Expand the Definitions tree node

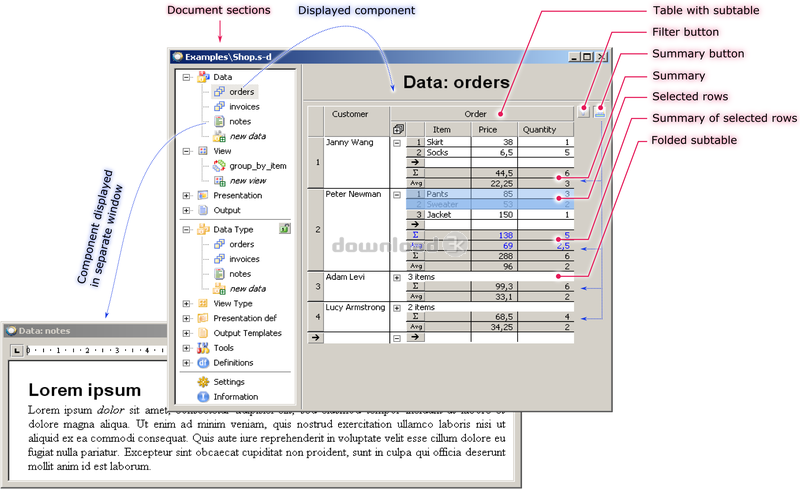tap(186, 363)
